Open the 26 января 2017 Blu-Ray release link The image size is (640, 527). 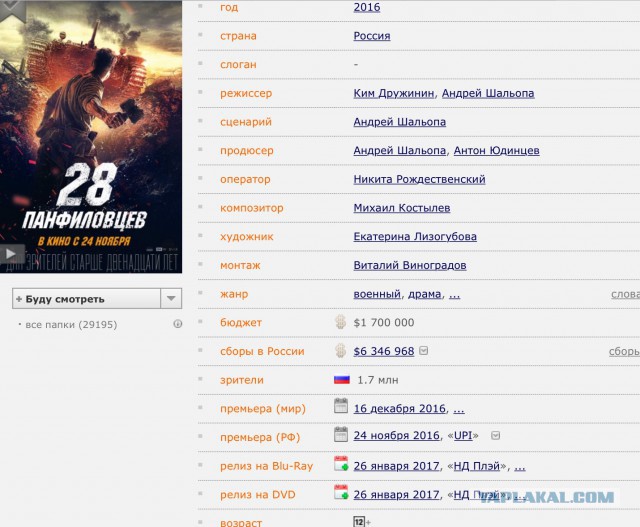tap(396, 466)
